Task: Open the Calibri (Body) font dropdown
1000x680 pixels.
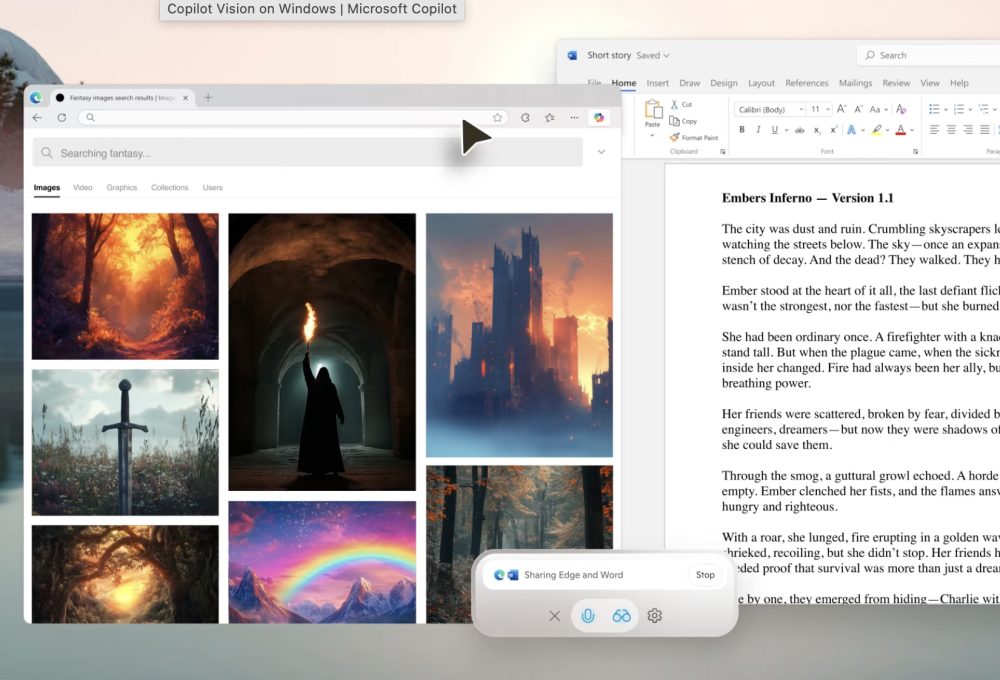Action: click(802, 110)
